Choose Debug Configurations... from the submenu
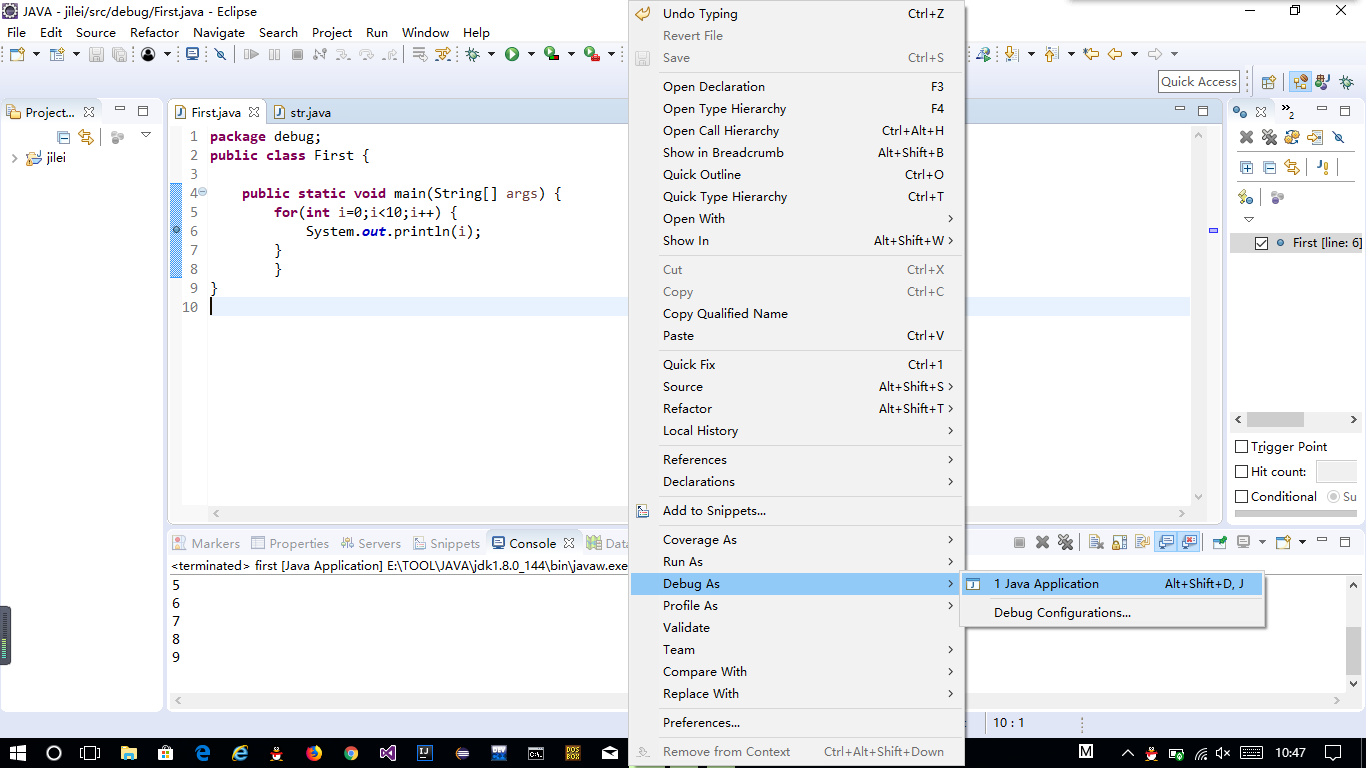This screenshot has height=768, width=1366. tap(1062, 613)
